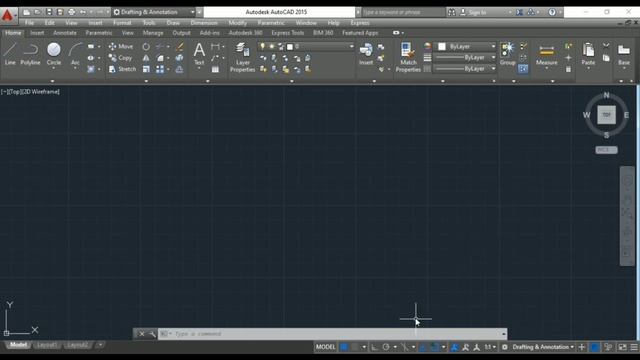
Task: Toggle clean screen icon in status bar
Action: (622, 347)
